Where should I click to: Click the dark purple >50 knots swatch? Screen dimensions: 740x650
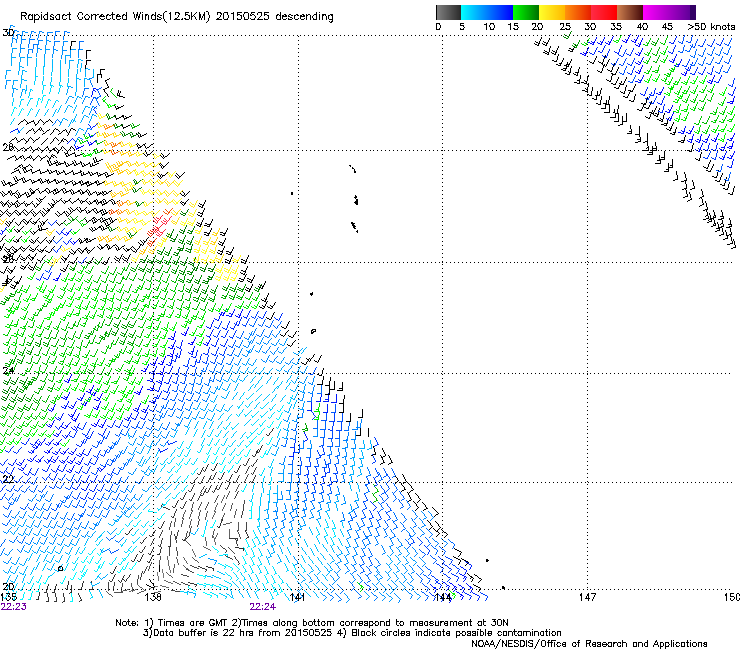point(693,12)
